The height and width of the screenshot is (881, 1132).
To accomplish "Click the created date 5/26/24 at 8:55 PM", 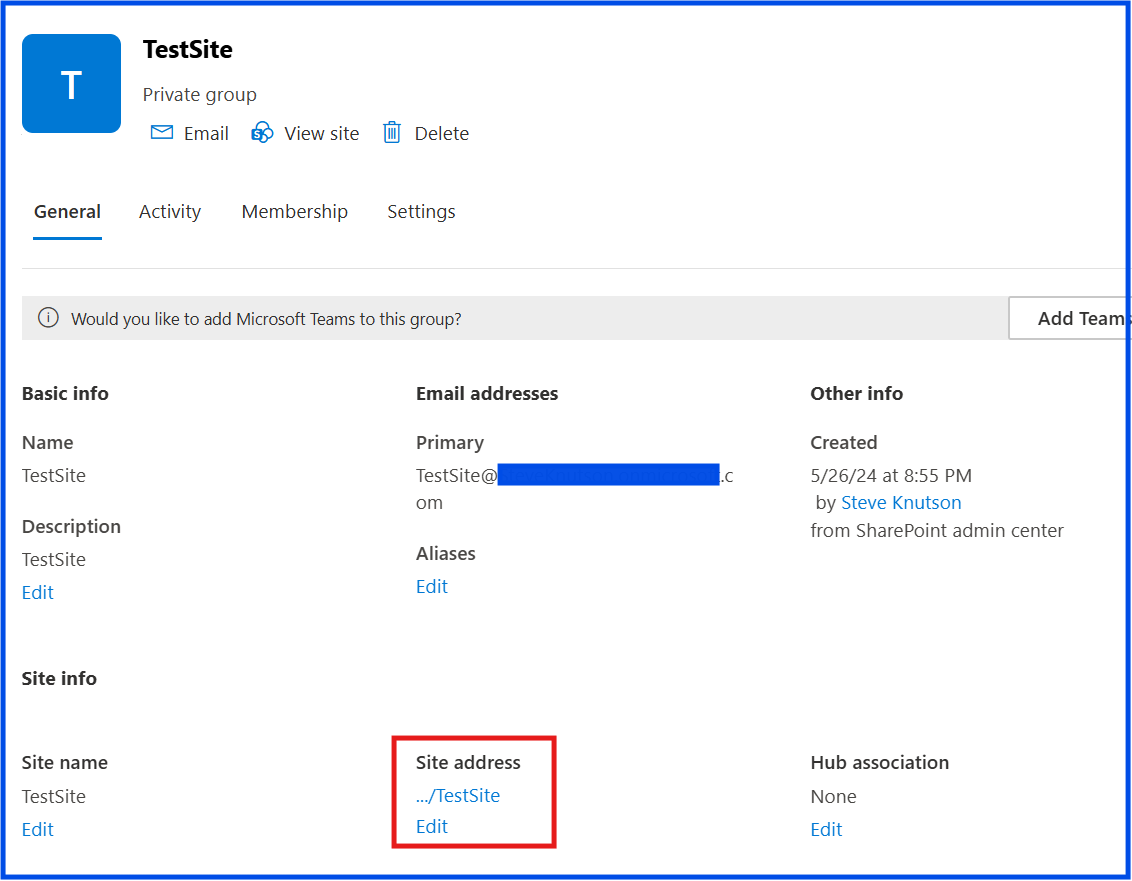I will tap(891, 476).
